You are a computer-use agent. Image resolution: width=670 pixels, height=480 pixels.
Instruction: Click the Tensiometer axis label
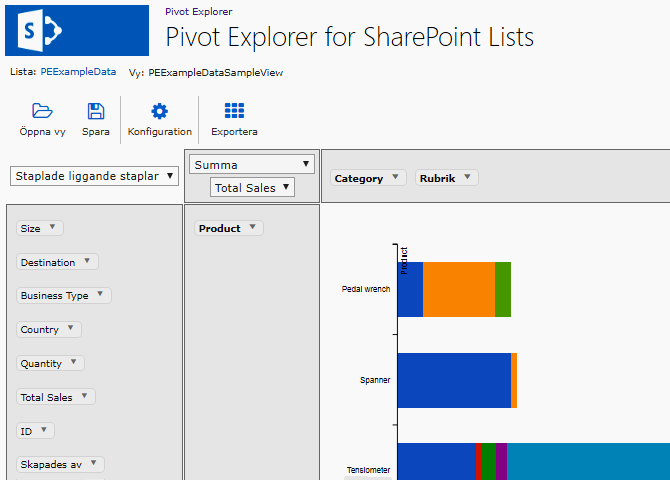click(368, 470)
